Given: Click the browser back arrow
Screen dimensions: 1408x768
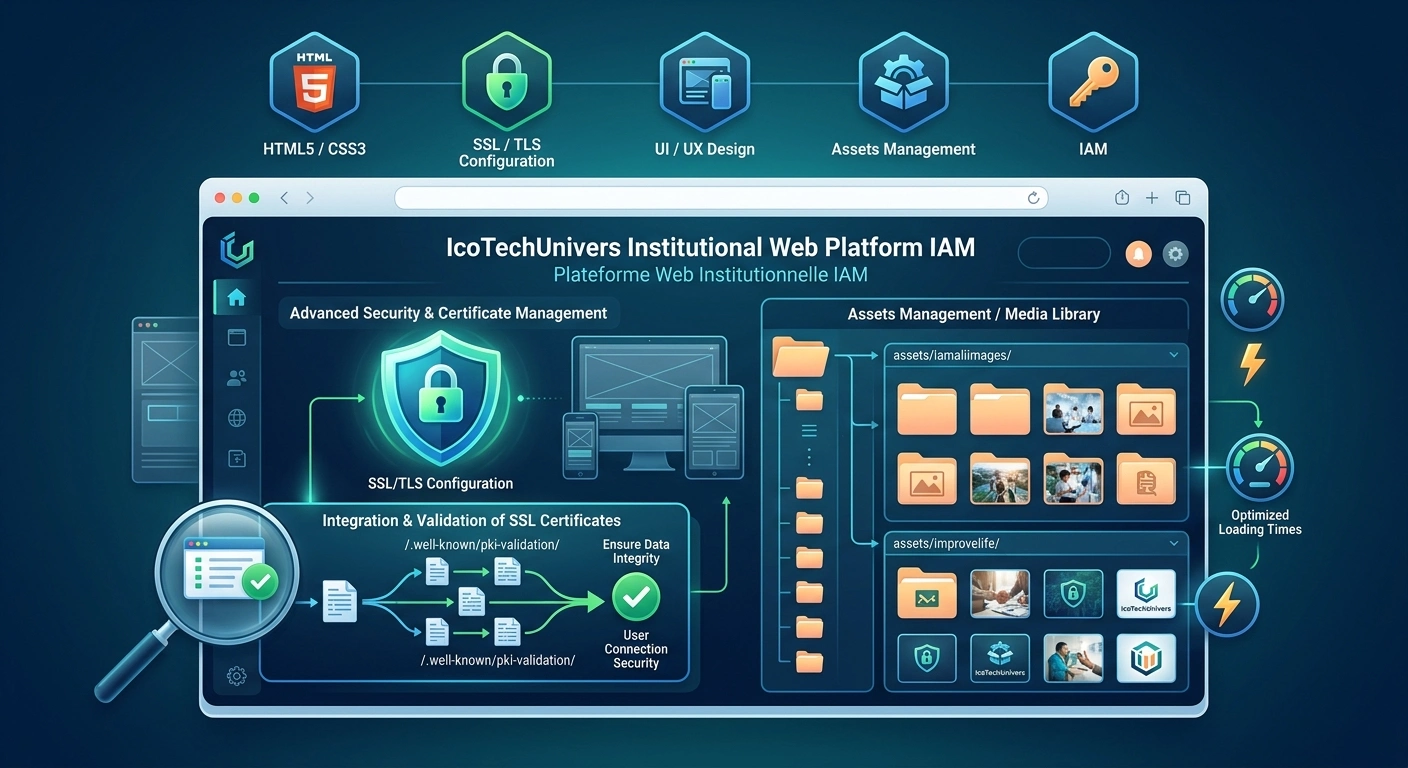Looking at the screenshot, I should [x=284, y=198].
